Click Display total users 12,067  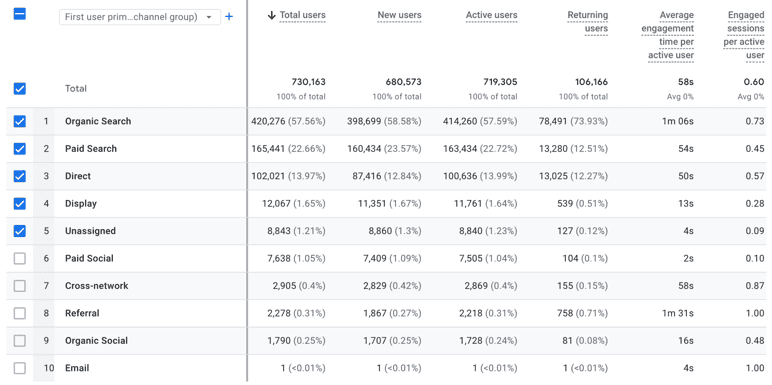coord(277,203)
